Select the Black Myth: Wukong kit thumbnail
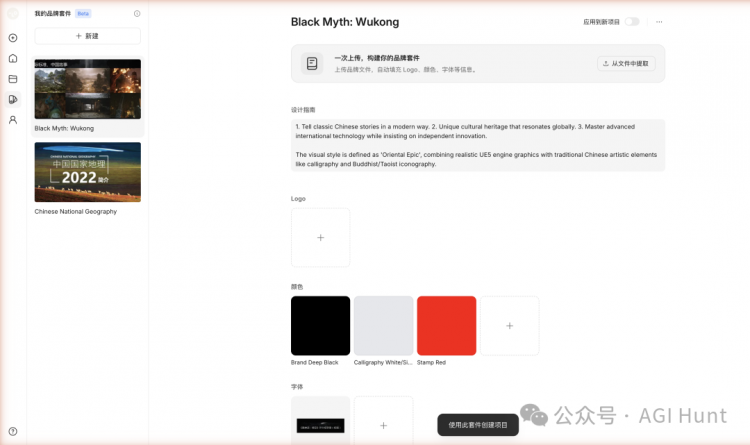The height and width of the screenshot is (445, 750). coord(88,89)
